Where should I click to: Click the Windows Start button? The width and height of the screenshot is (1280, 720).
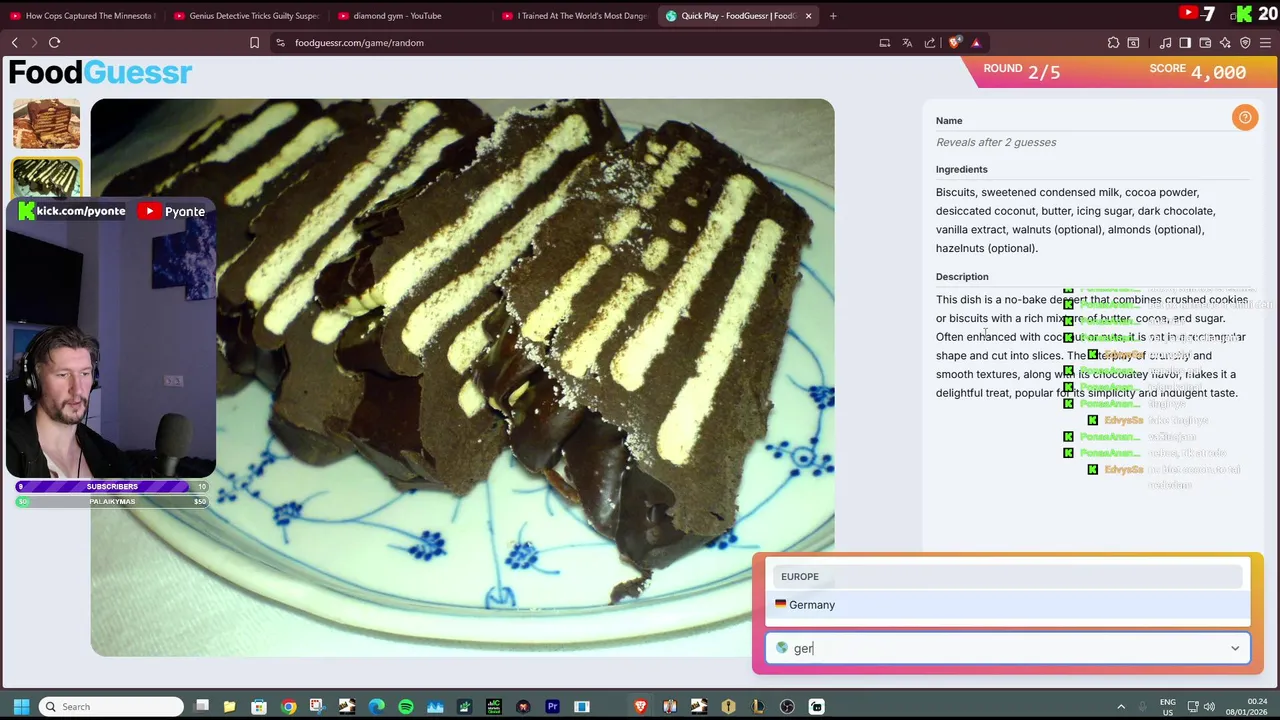coord(21,707)
